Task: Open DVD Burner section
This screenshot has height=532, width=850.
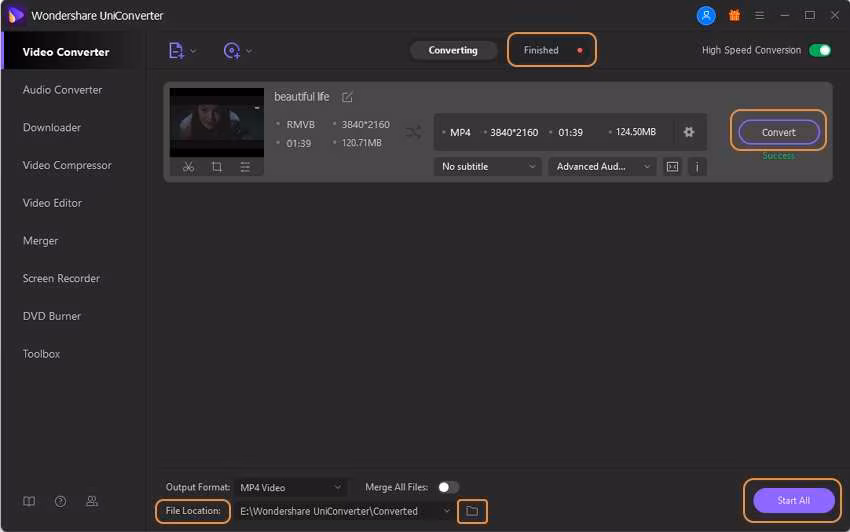Action: point(52,316)
